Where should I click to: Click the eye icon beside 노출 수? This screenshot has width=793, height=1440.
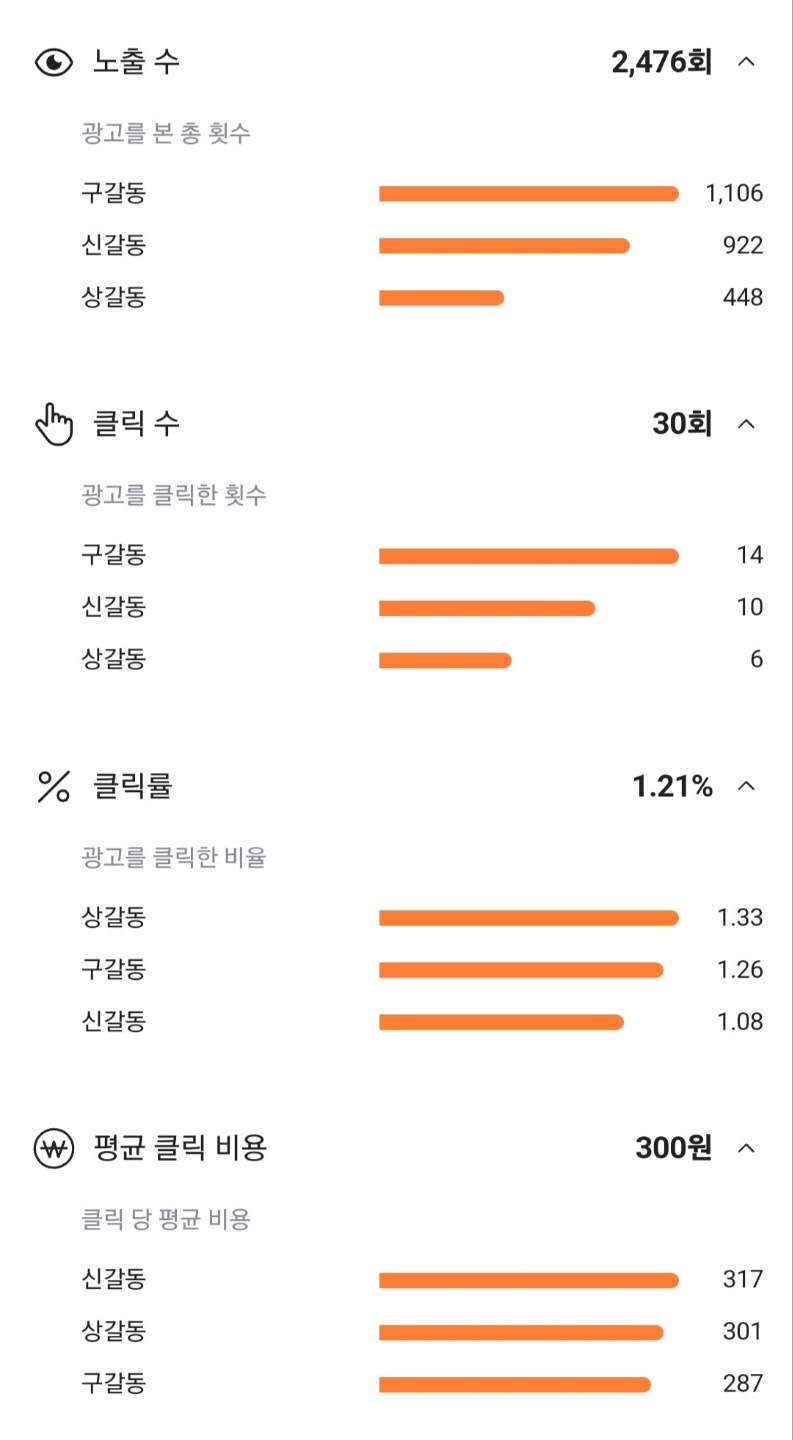(54, 63)
